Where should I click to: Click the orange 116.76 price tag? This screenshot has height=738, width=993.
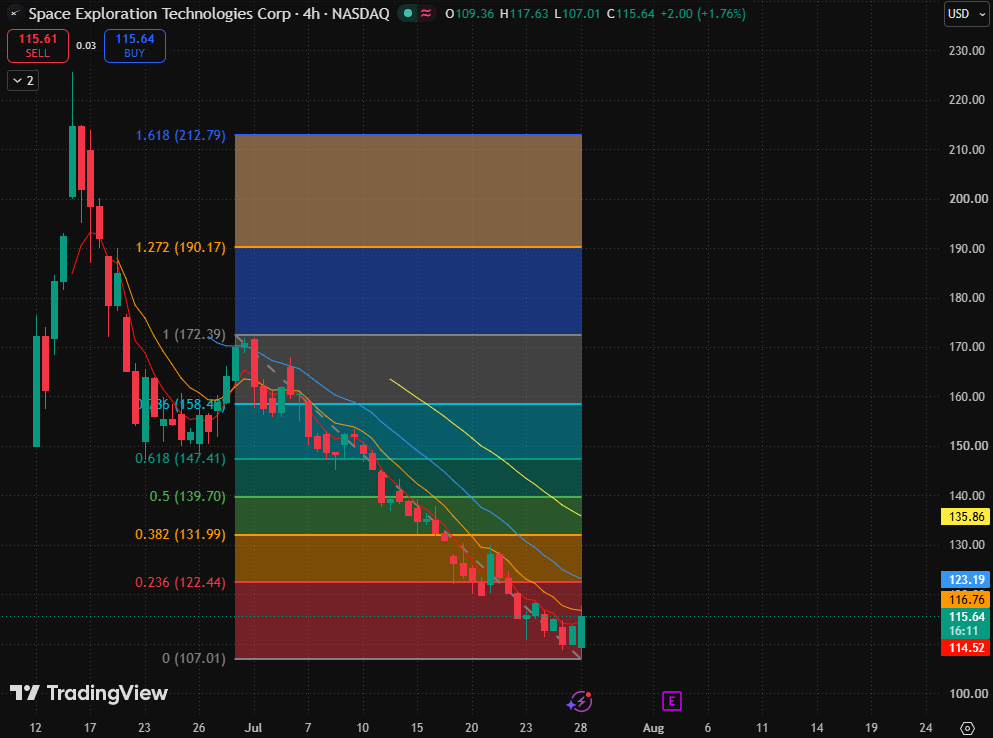coord(966,599)
